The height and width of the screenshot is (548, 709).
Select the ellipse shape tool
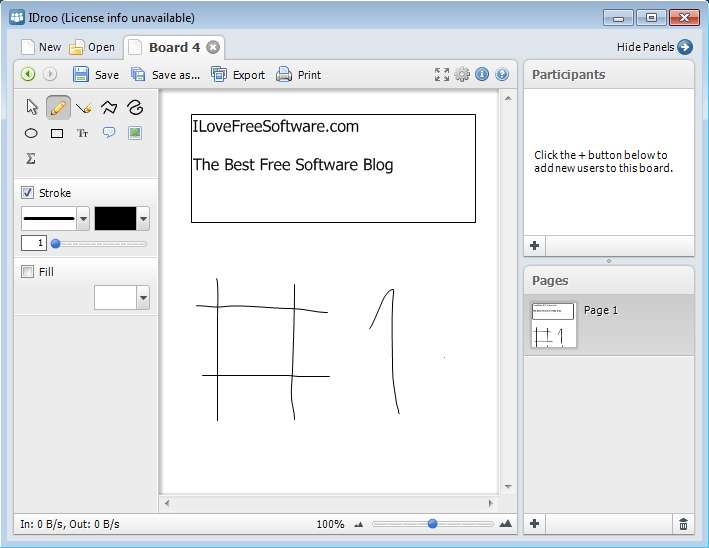click(x=31, y=133)
